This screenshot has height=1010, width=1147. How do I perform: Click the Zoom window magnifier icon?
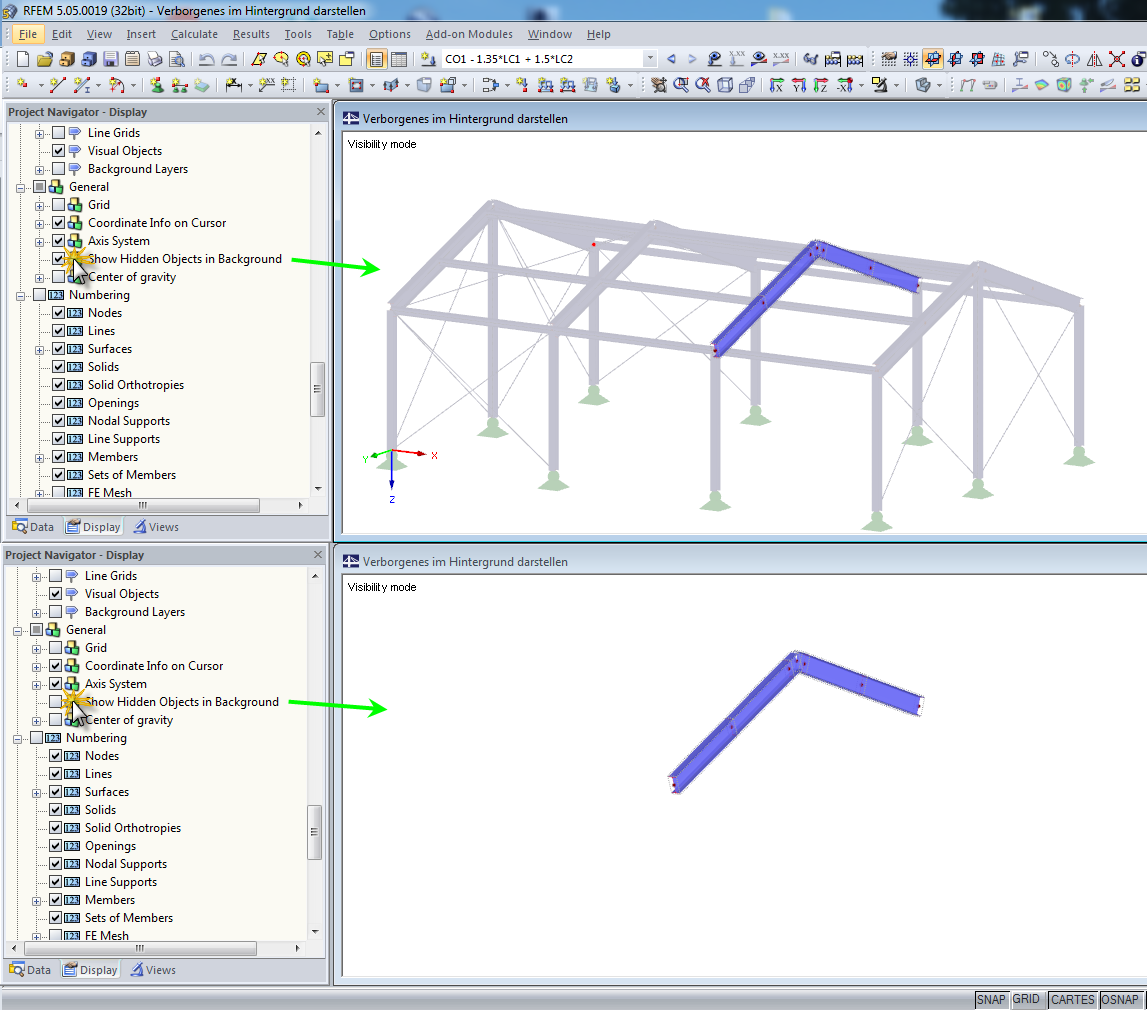pyautogui.click(x=681, y=86)
